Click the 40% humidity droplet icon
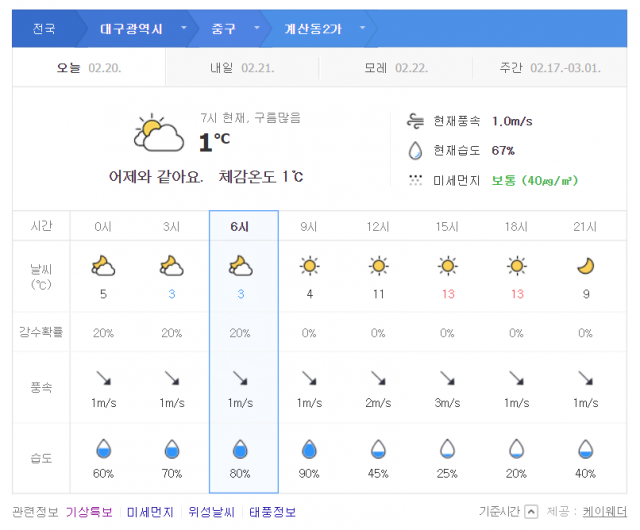 (x=586, y=448)
